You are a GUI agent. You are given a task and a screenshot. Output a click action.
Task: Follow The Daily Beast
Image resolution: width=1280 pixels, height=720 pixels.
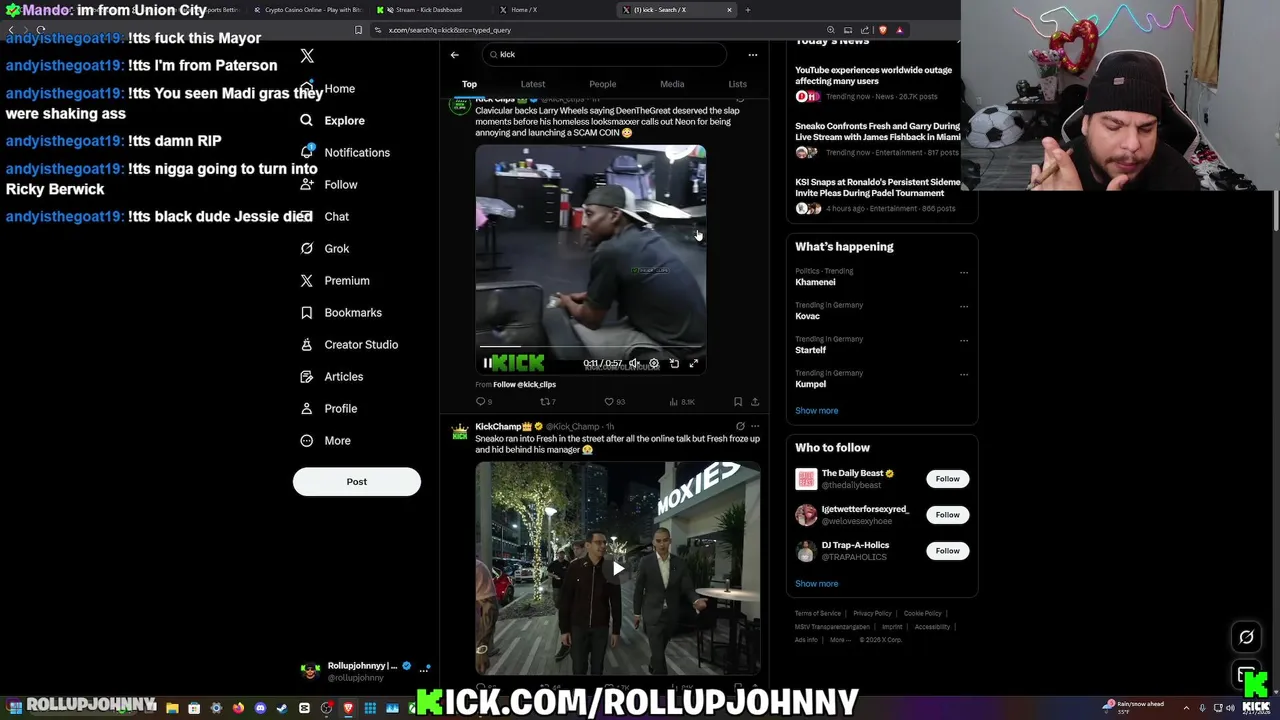947,479
